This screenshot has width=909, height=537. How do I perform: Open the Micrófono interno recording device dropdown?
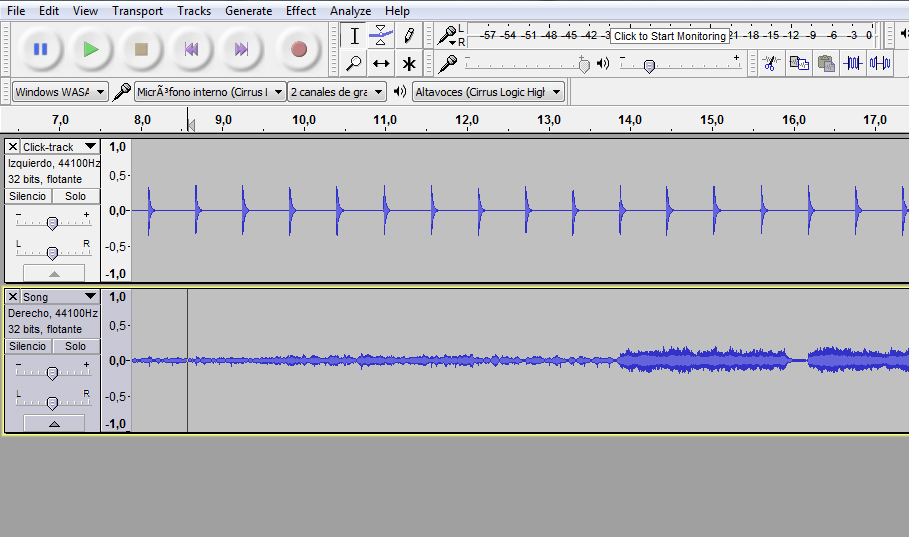(x=210, y=92)
